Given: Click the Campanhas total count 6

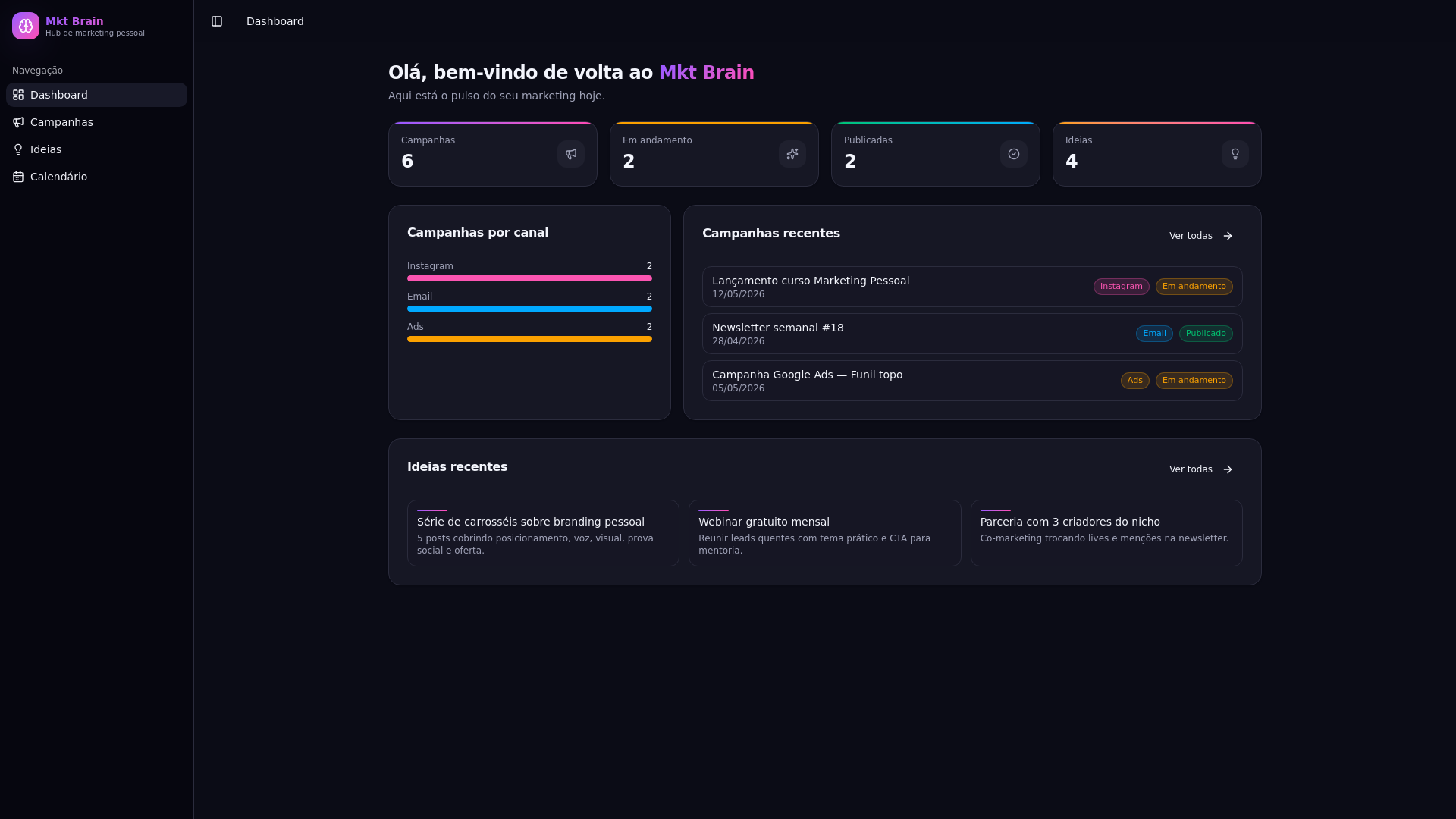Looking at the screenshot, I should [x=407, y=162].
